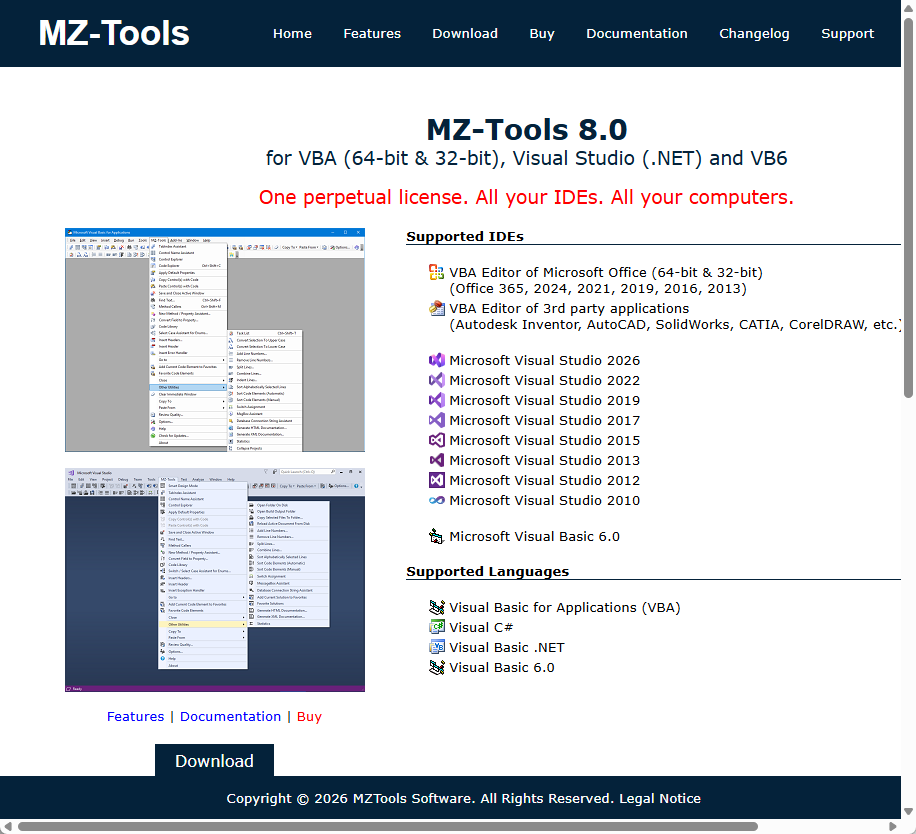Click the VBA Editor of 3rd party applications icon
Viewport: 916px width, 834px height.
coord(435,308)
